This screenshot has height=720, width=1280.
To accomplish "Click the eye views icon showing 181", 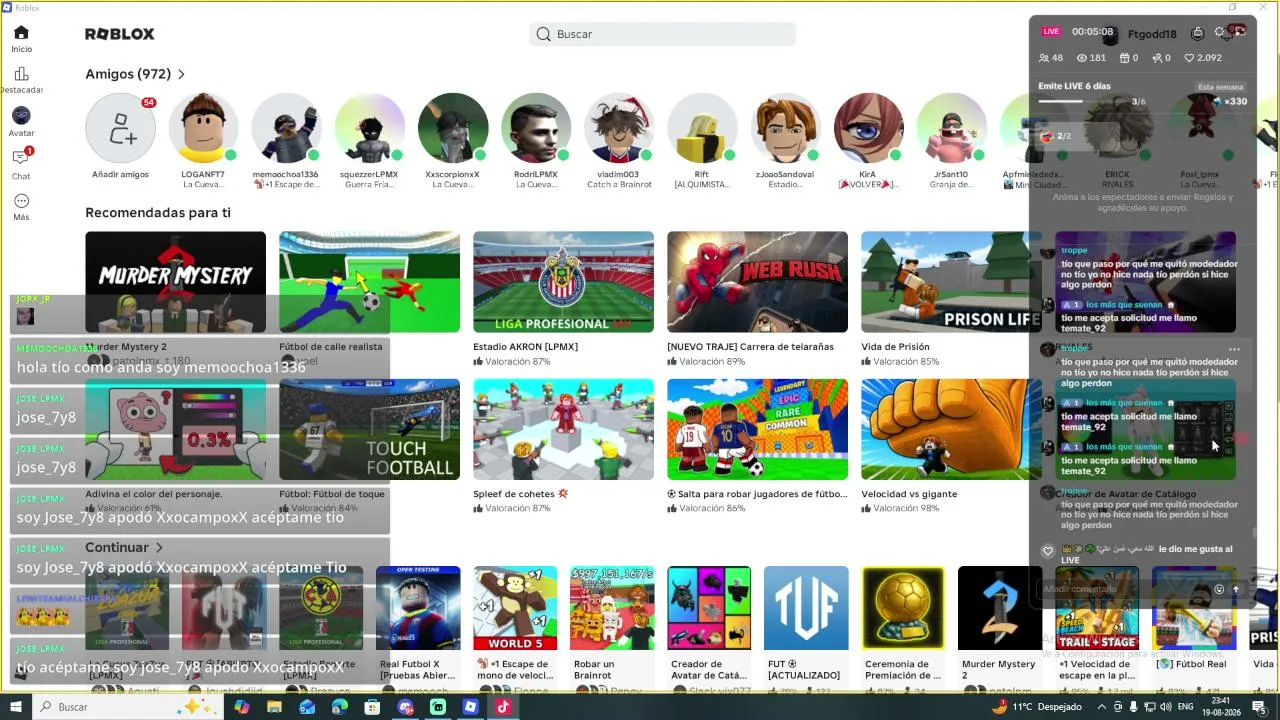I will point(1082,58).
